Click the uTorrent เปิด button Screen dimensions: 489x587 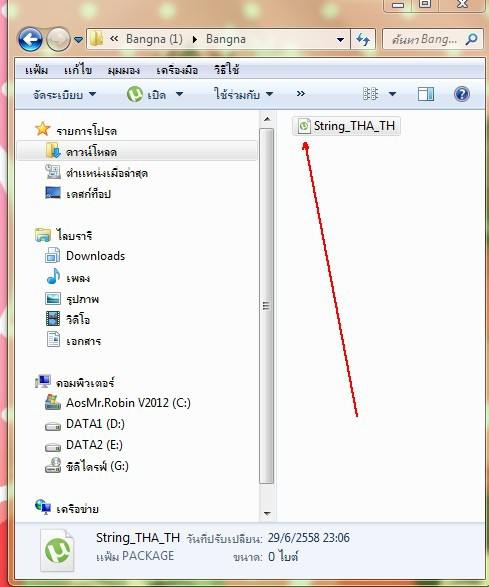pos(146,94)
